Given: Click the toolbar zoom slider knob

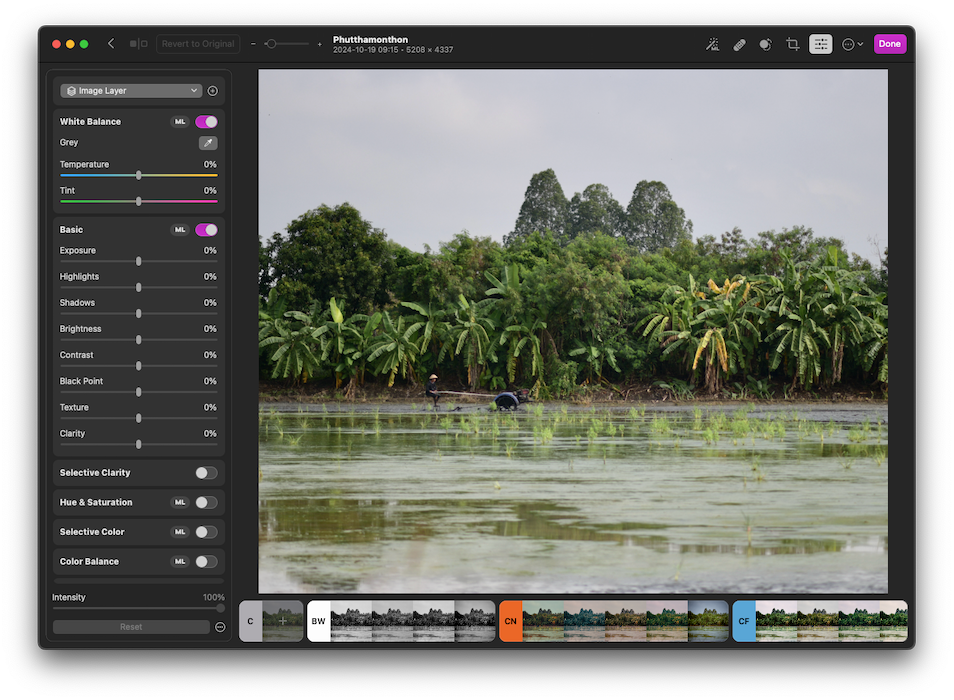Looking at the screenshot, I should (271, 44).
